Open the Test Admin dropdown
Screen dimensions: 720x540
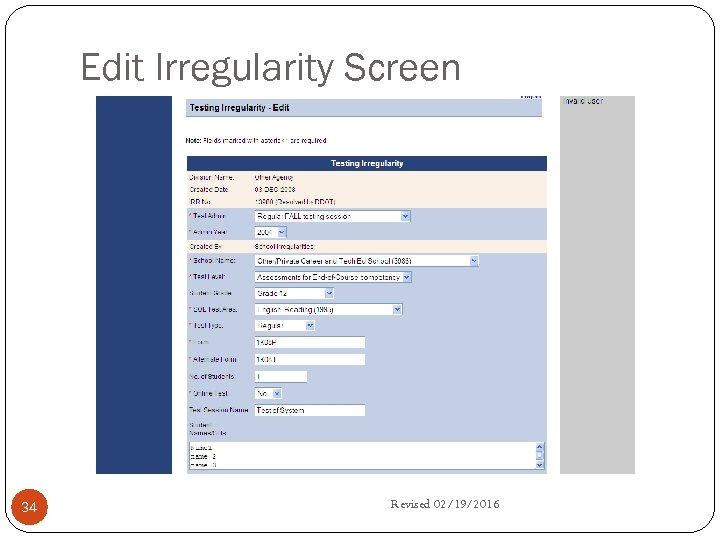coord(332,216)
